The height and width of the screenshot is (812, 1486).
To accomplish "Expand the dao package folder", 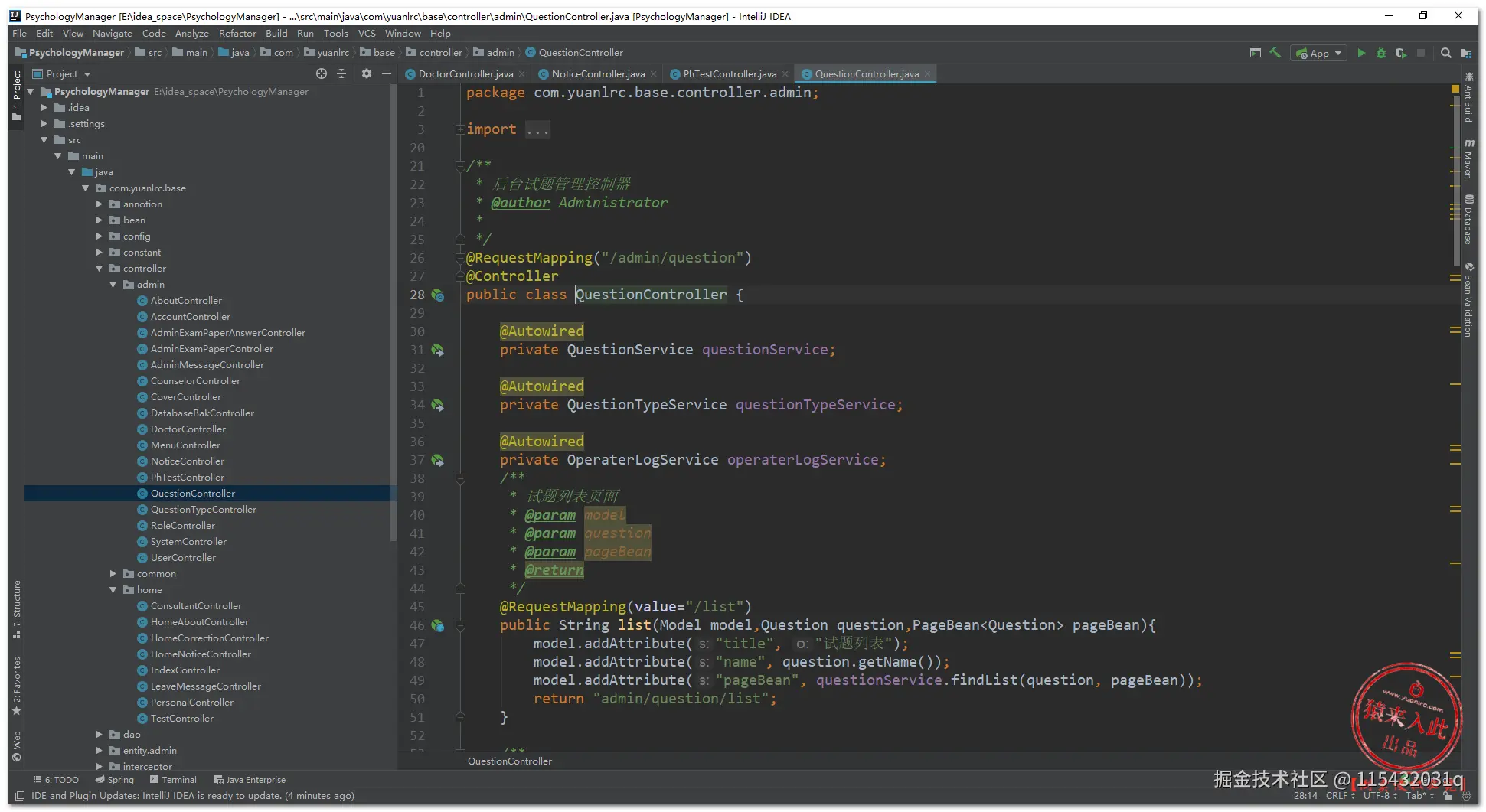I will (x=100, y=734).
